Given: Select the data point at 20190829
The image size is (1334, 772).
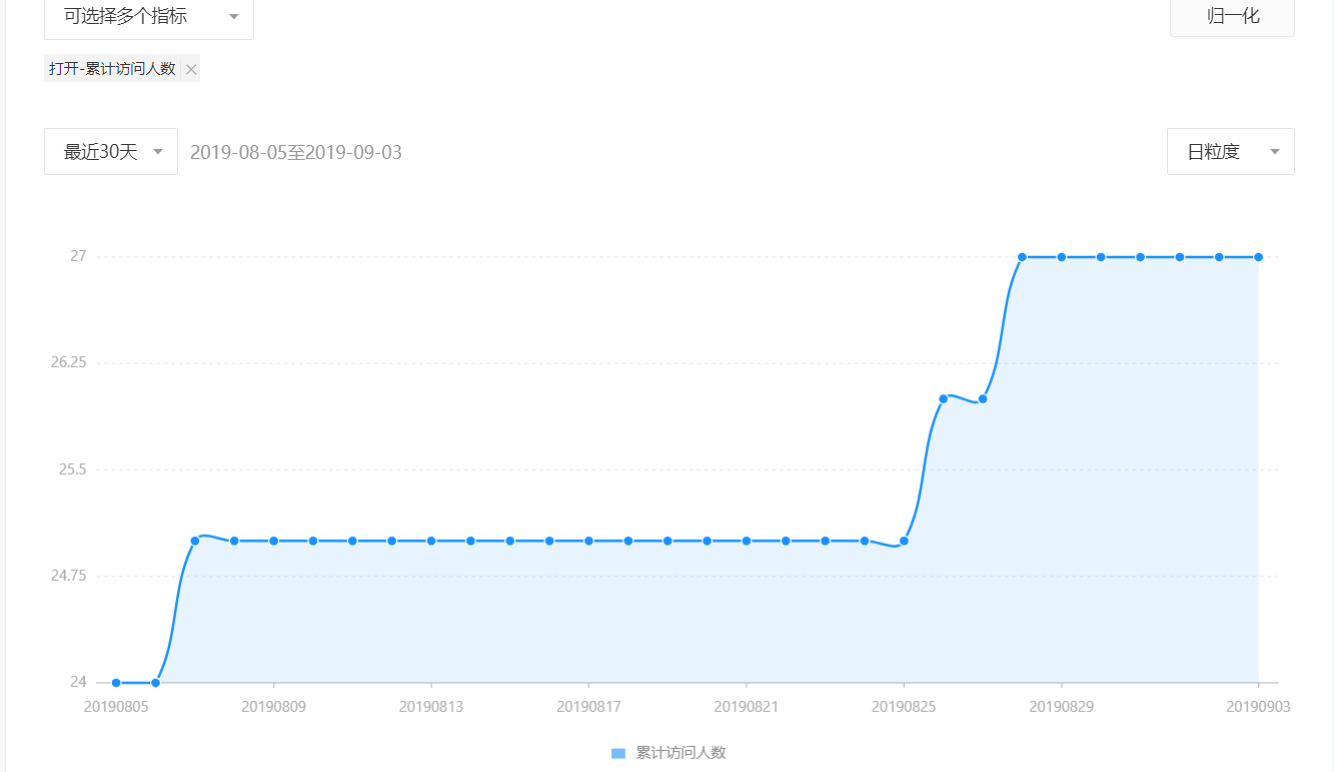Looking at the screenshot, I should [1061, 257].
